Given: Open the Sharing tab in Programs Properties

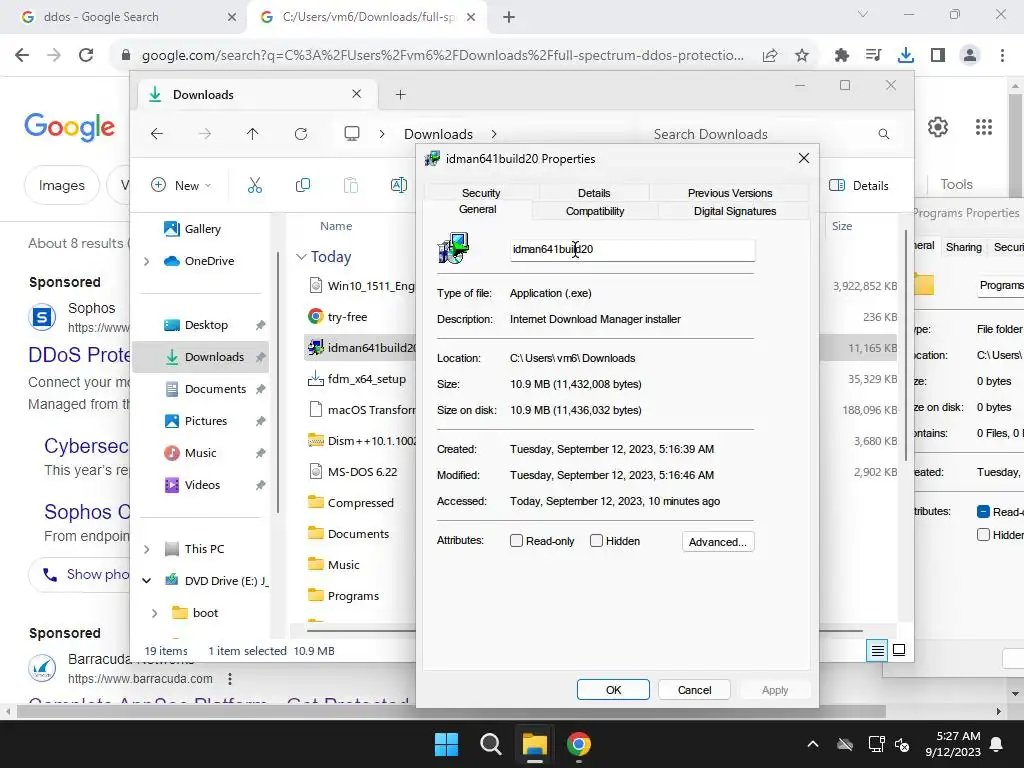Looking at the screenshot, I should tap(963, 247).
